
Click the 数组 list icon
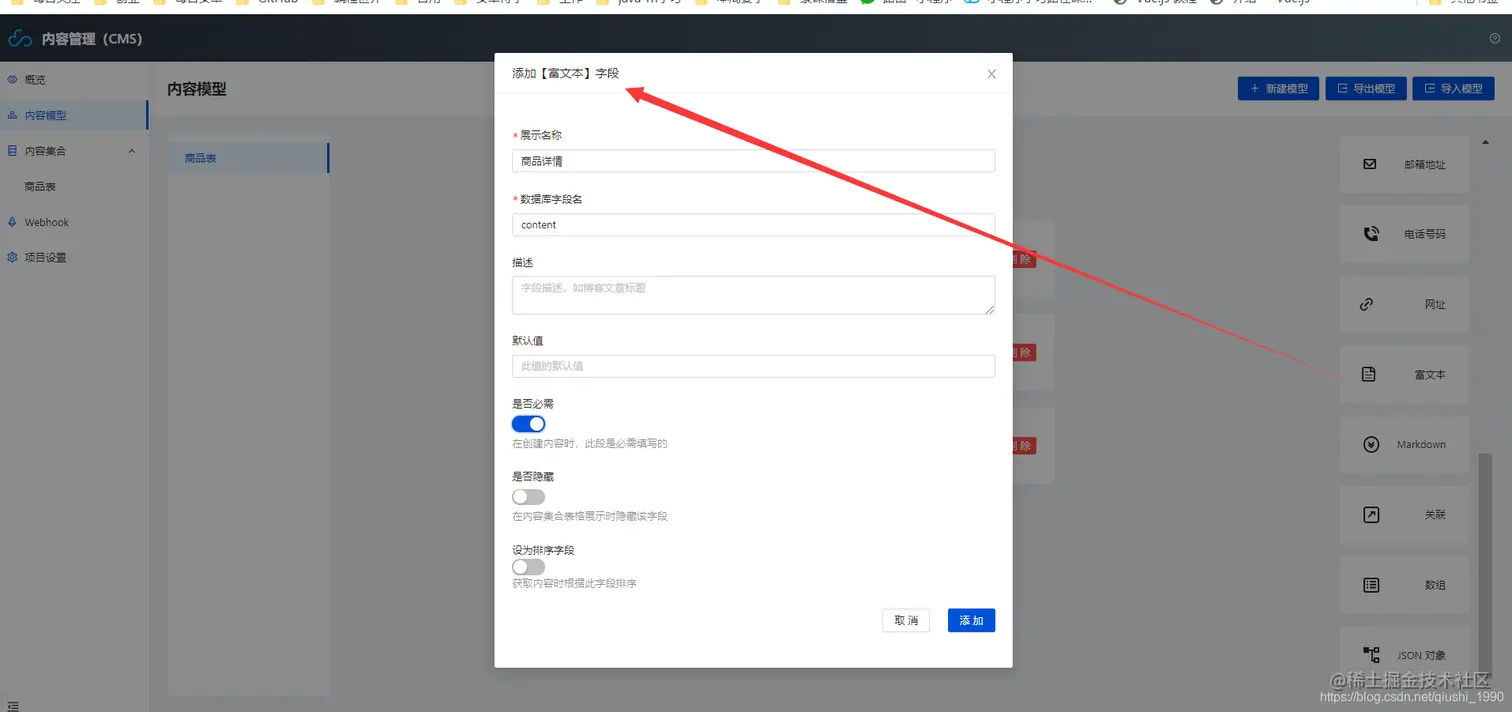tap(1371, 584)
